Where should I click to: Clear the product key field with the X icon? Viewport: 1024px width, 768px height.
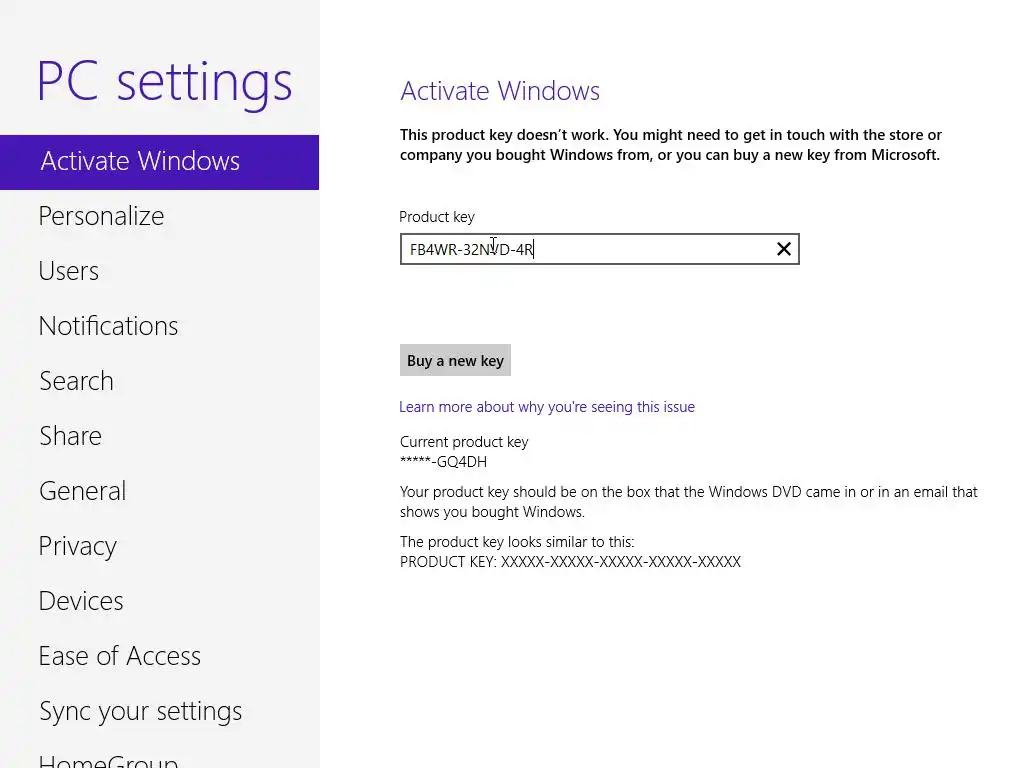pos(784,249)
